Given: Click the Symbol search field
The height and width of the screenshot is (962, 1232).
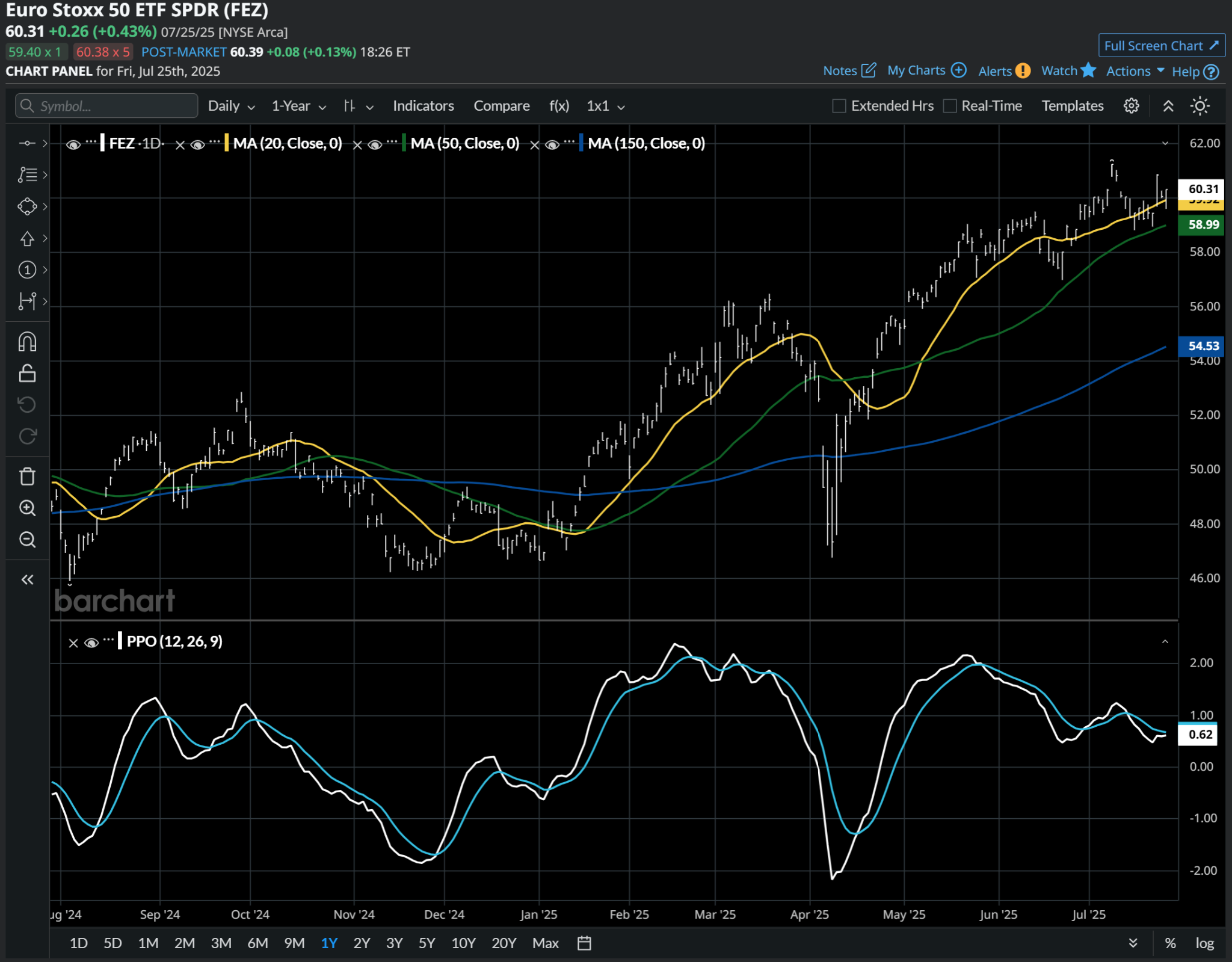Looking at the screenshot, I should 106,106.
